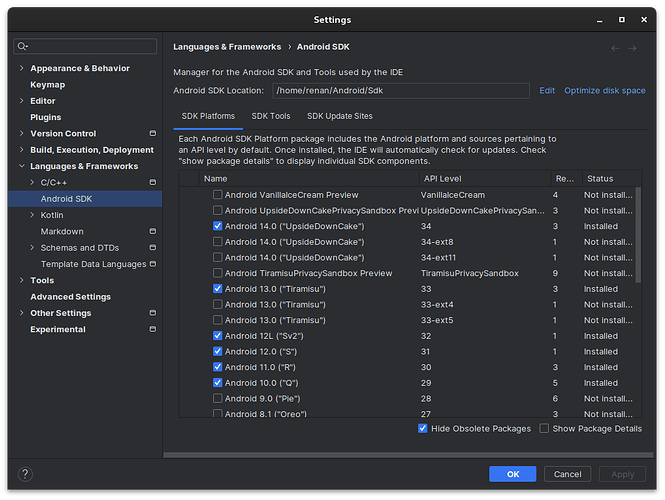Select Template Data Languages entry
Screen dimensions: 665x500
(x=93, y=264)
